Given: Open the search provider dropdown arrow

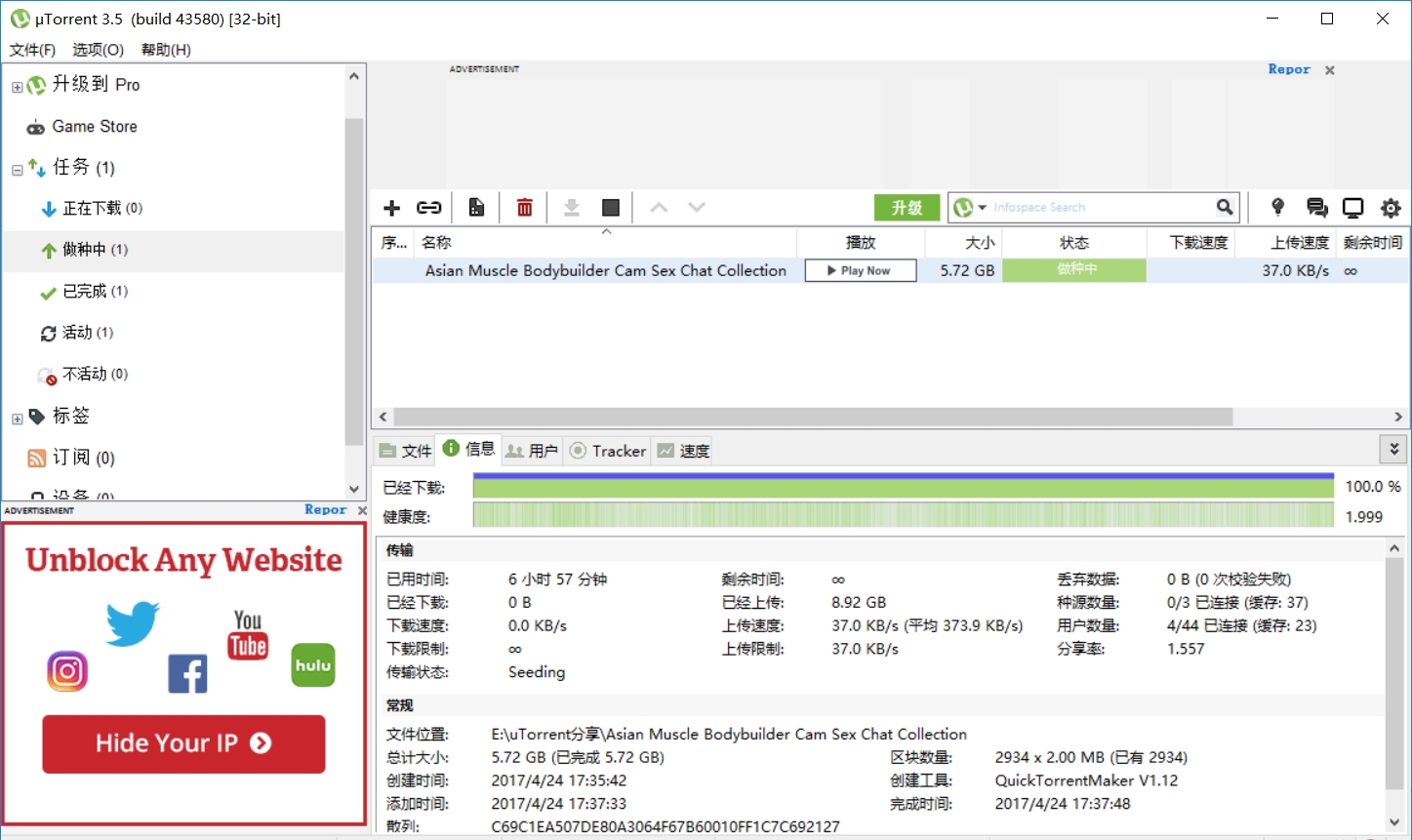Looking at the screenshot, I should point(983,208).
